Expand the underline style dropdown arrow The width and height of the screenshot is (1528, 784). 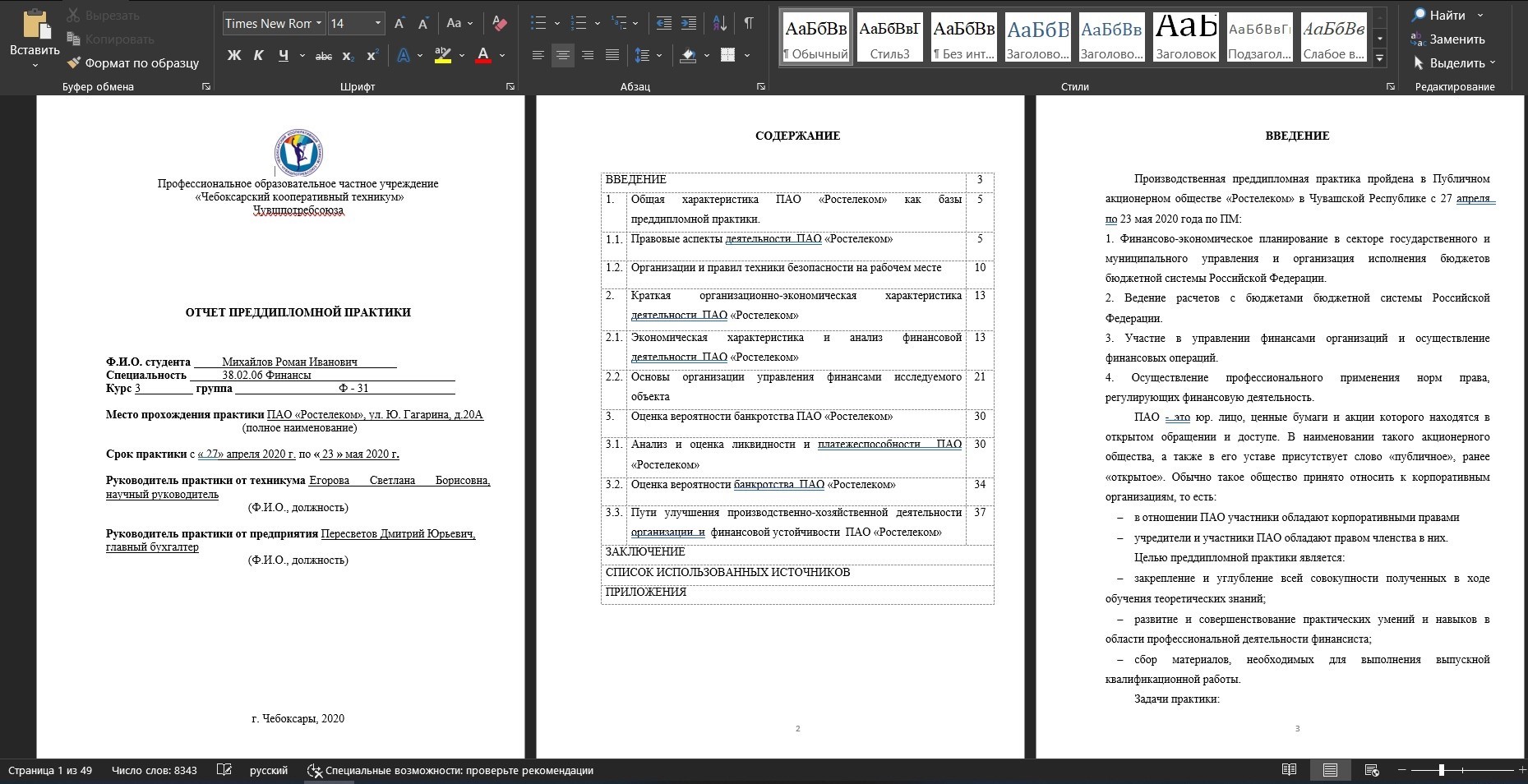click(x=302, y=55)
